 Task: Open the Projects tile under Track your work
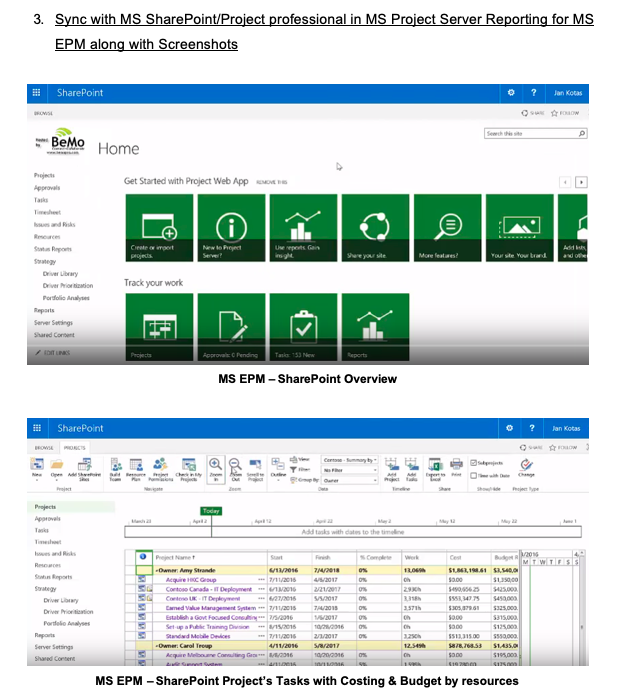160,327
